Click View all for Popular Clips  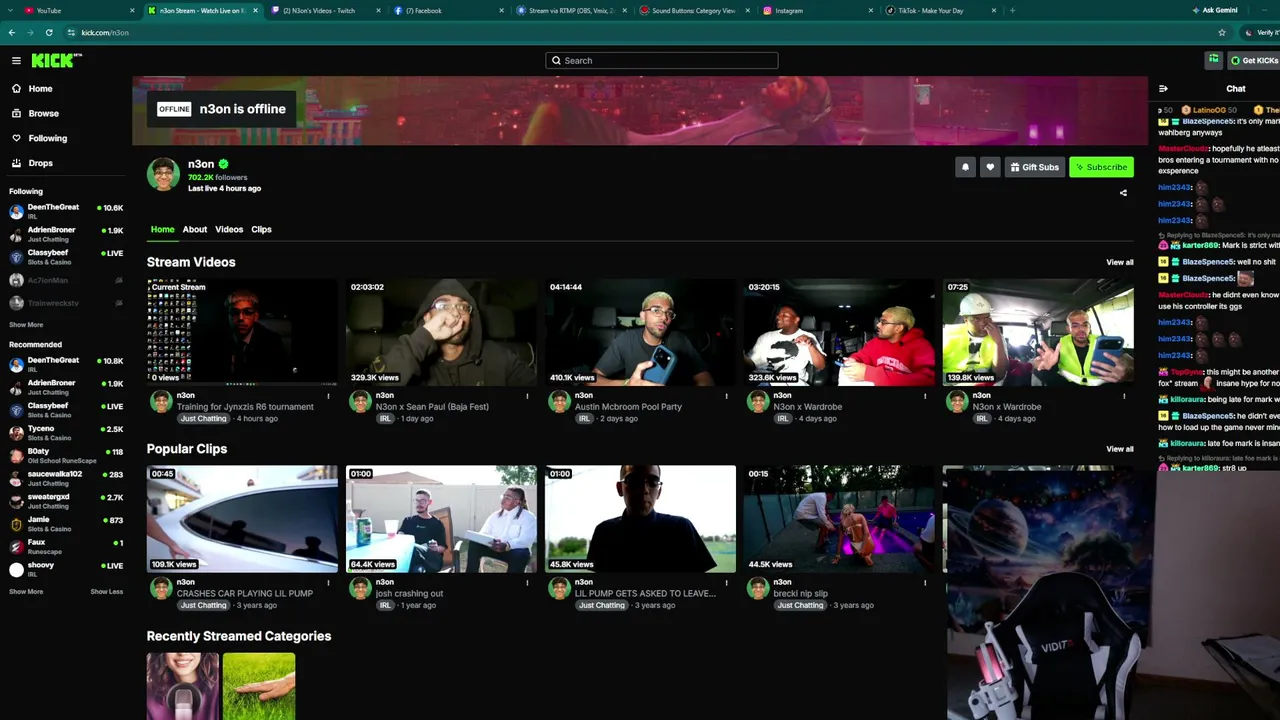(1120, 449)
